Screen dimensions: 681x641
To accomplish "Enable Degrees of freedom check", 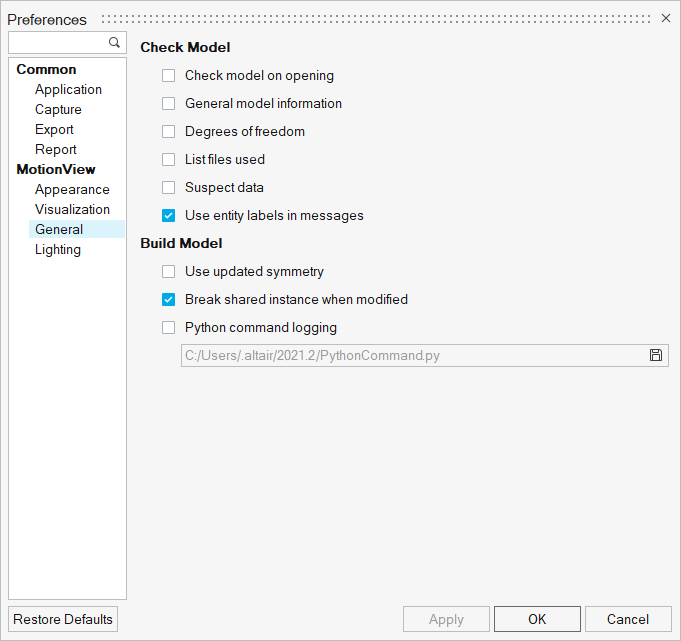I will (169, 132).
